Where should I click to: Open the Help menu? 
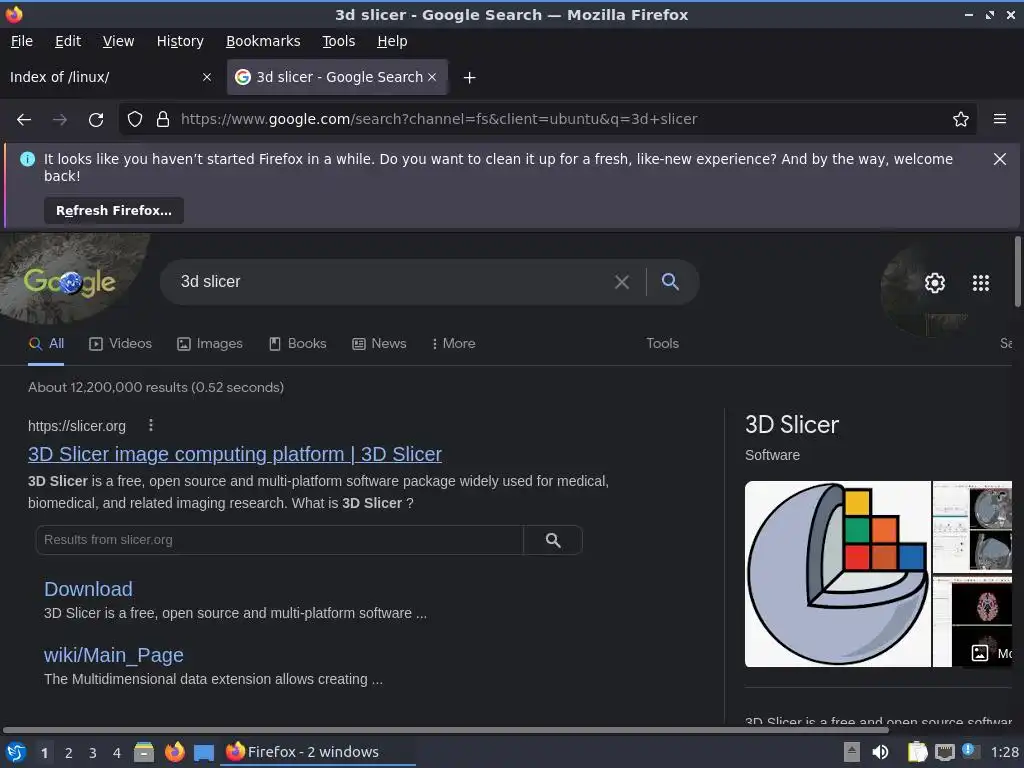click(392, 41)
